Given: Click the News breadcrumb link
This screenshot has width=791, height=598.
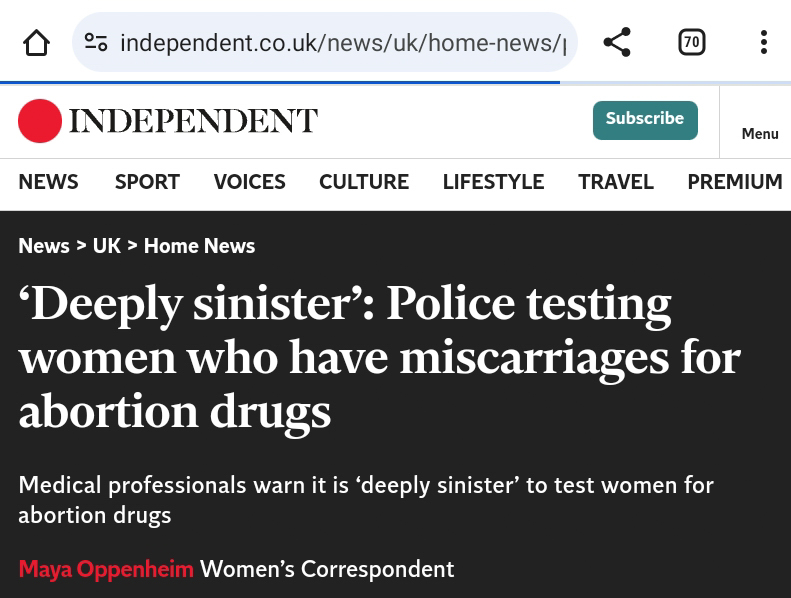Looking at the screenshot, I should click(44, 246).
